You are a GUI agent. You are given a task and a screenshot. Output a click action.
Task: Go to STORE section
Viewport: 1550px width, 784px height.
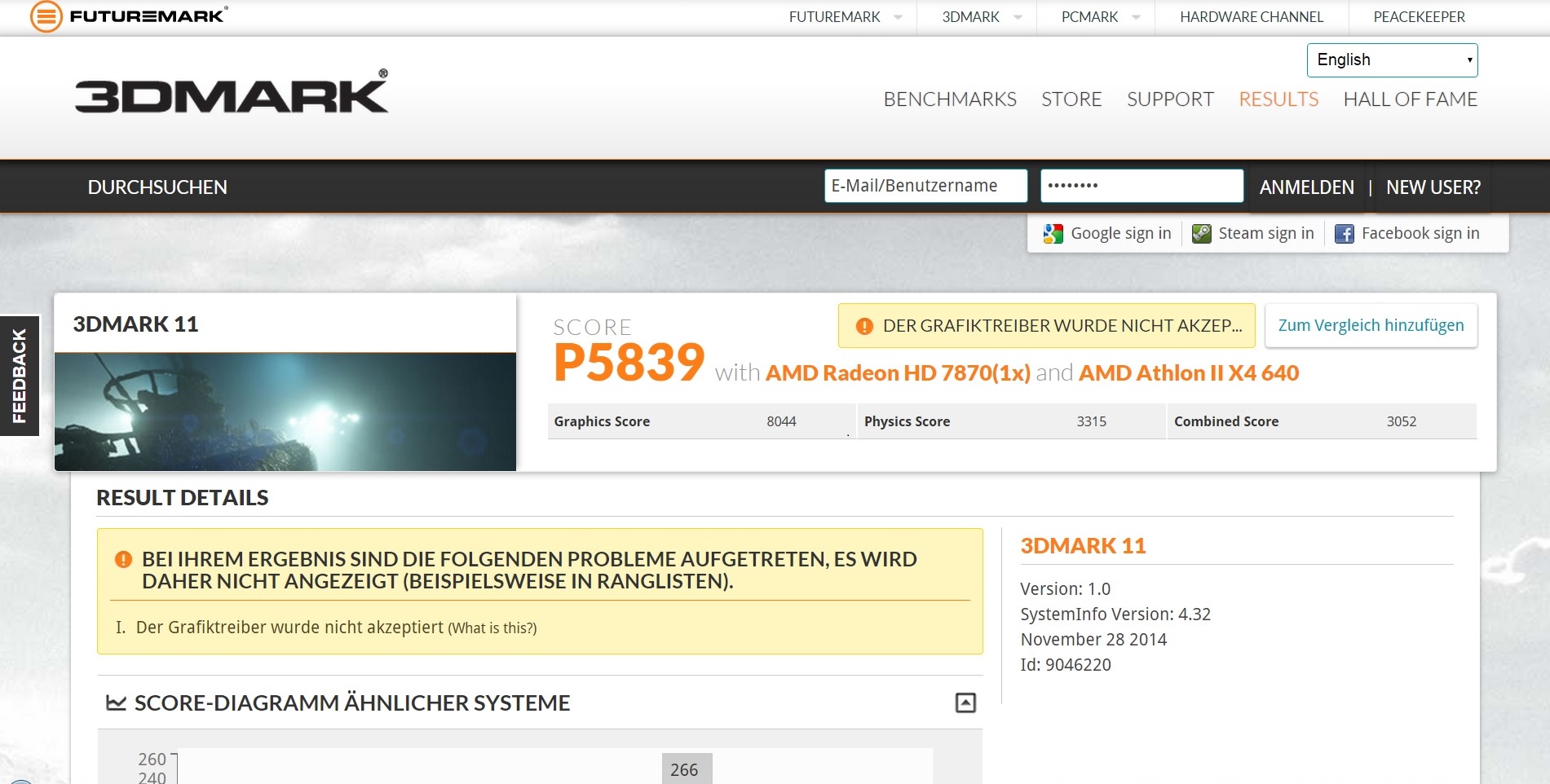[1071, 99]
